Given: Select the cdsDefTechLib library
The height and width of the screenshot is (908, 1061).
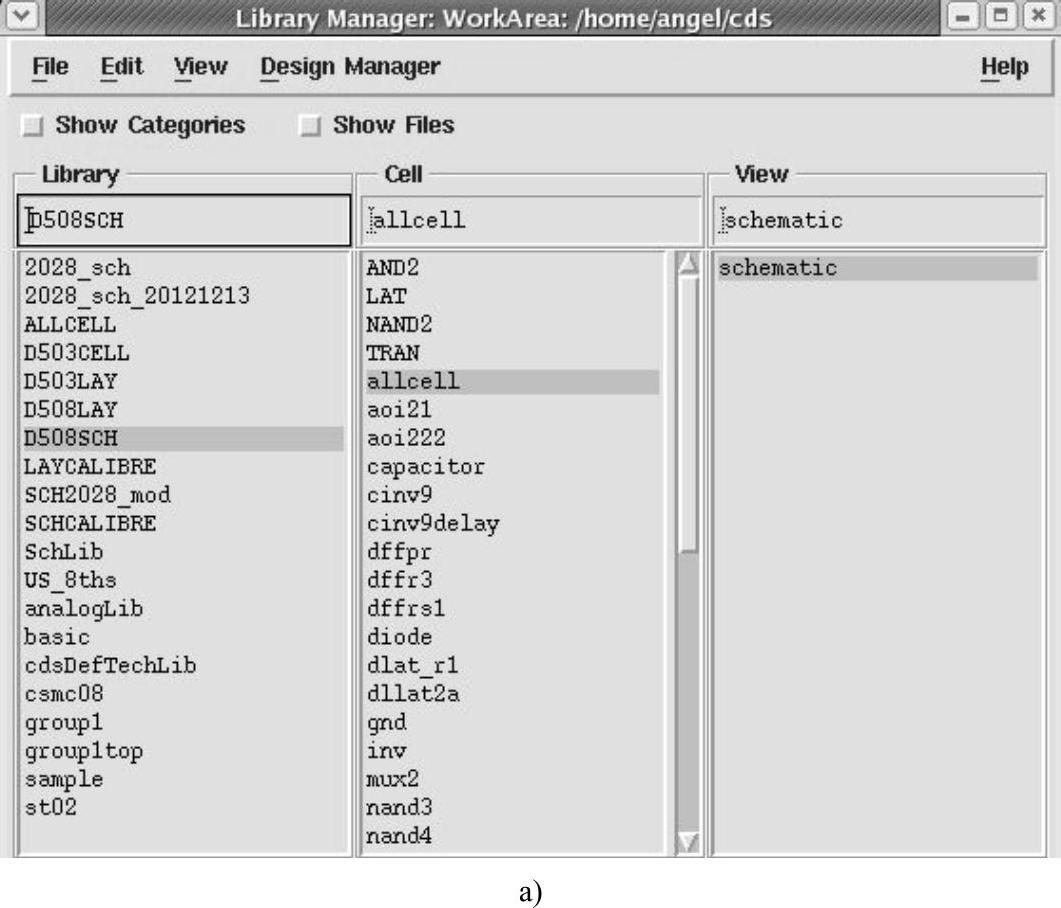Looking at the screenshot, I should tap(110, 665).
